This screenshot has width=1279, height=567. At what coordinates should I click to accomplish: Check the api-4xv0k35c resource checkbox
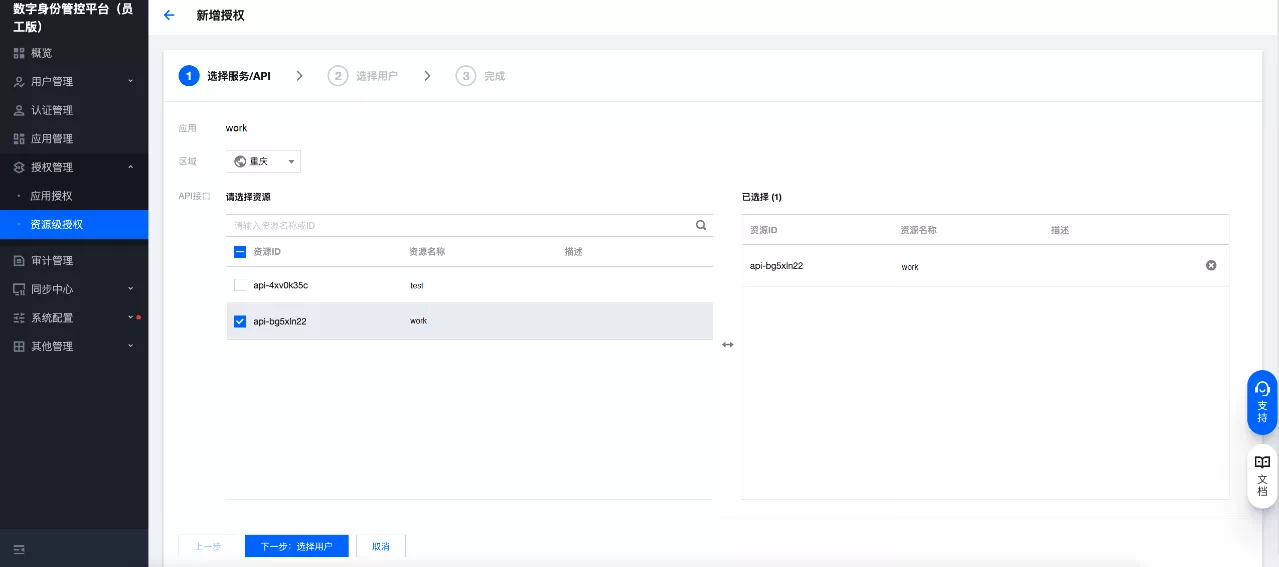[x=240, y=285]
